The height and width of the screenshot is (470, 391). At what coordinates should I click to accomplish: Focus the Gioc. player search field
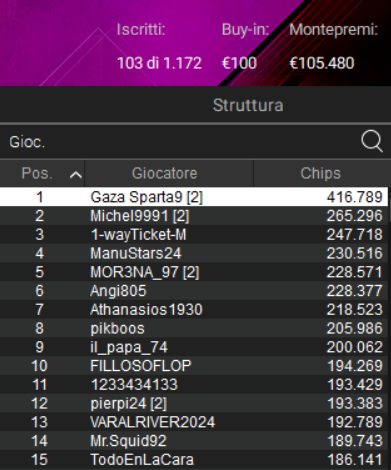point(178,142)
